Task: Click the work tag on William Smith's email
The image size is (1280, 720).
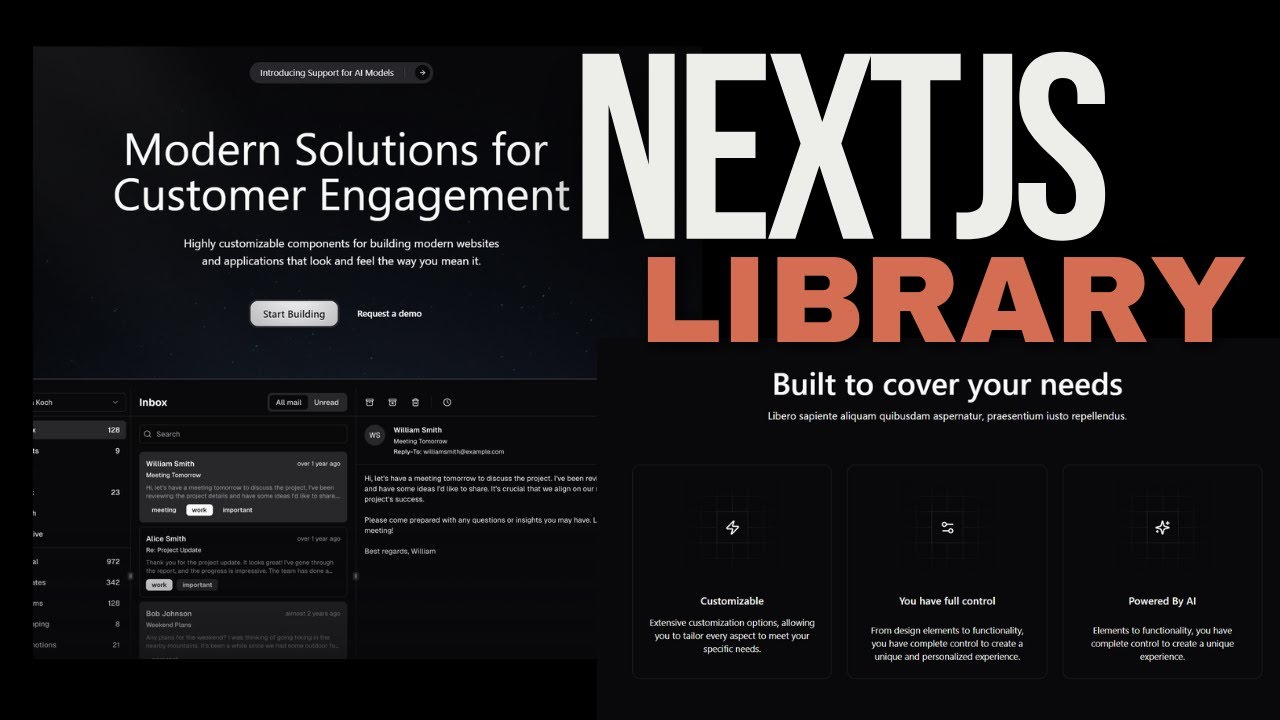Action: click(x=200, y=510)
